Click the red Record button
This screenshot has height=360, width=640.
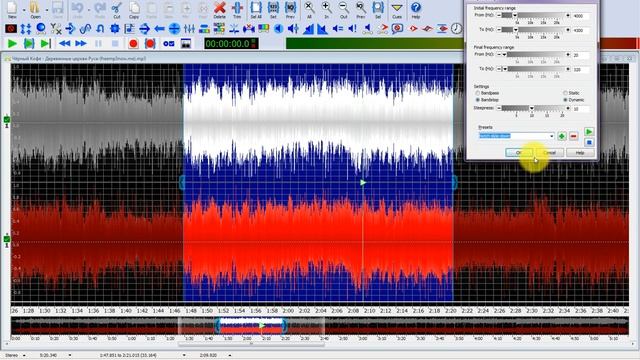pos(133,43)
